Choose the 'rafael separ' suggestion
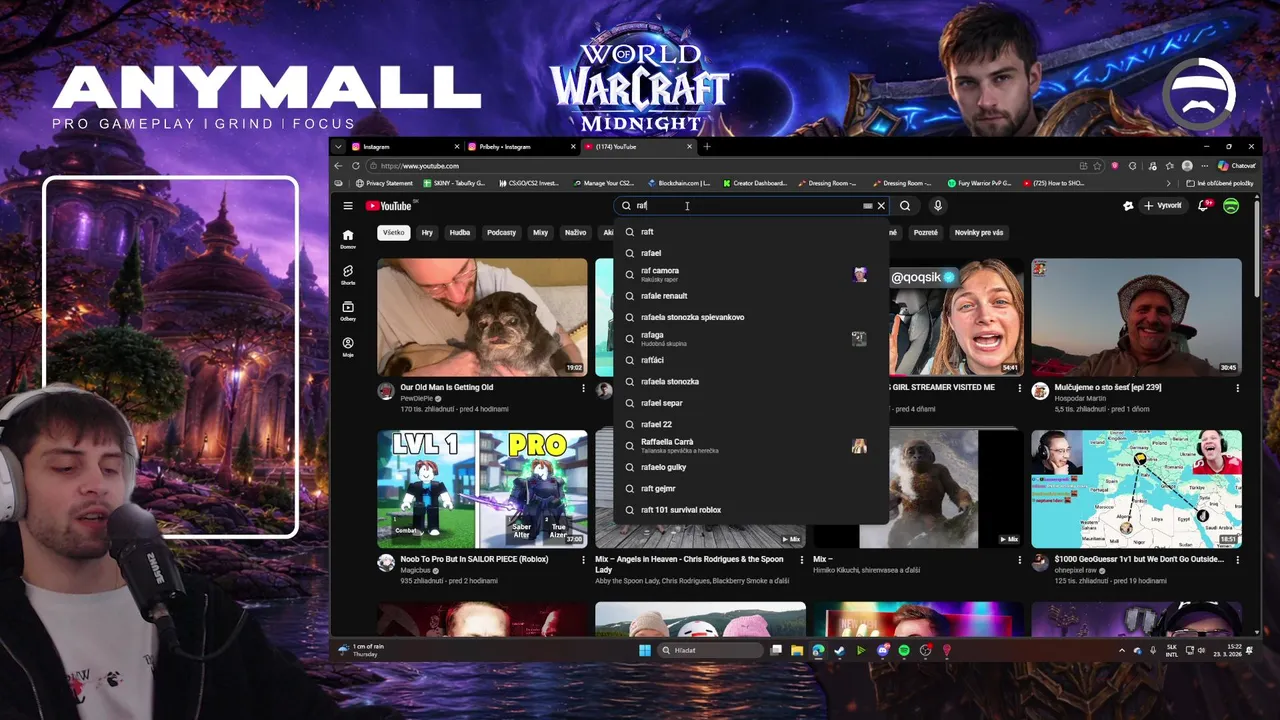This screenshot has height=720, width=1280. [x=752, y=403]
